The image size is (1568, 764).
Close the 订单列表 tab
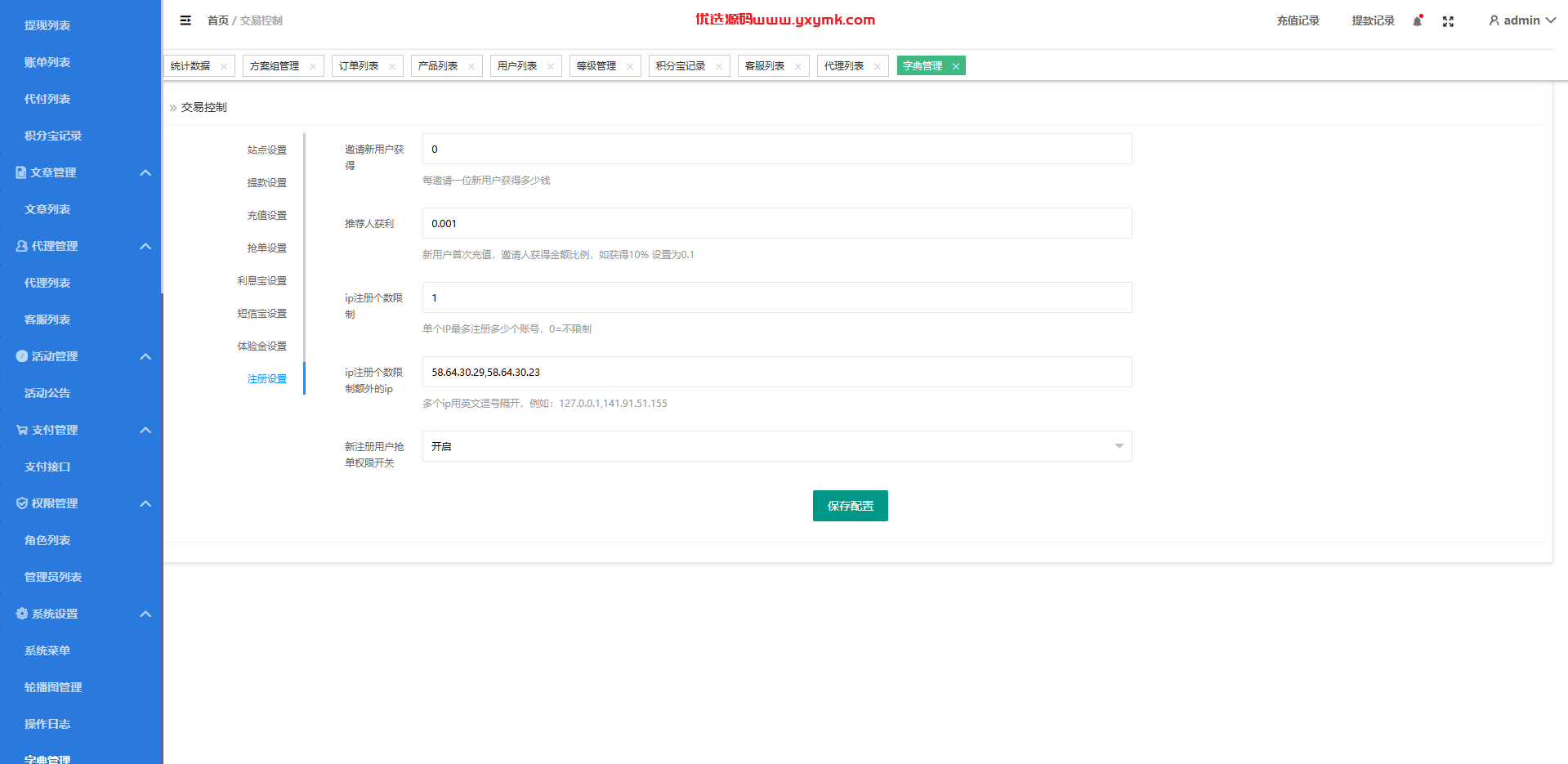[x=392, y=66]
